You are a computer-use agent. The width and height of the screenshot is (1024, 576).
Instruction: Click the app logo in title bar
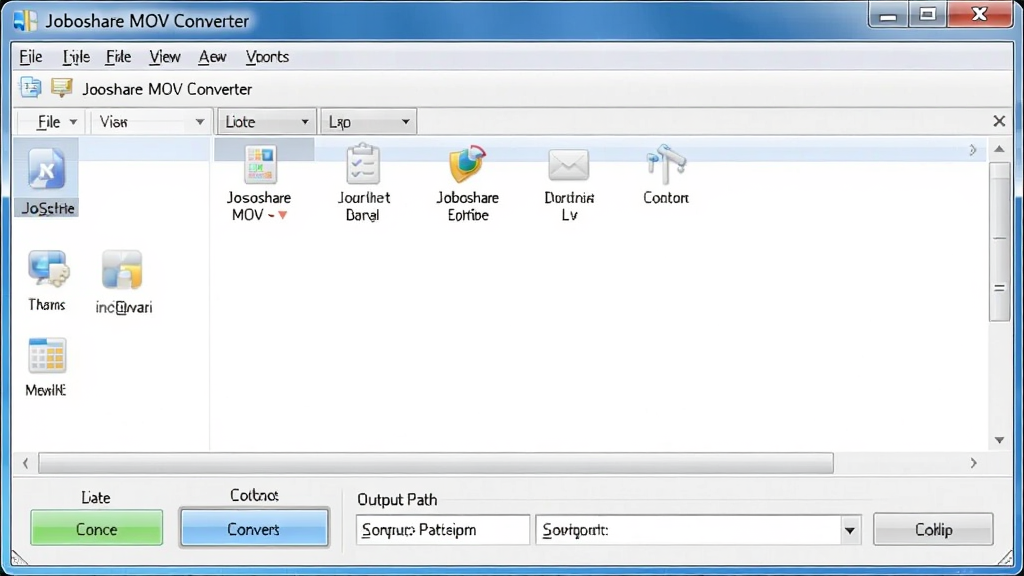(x=25, y=21)
